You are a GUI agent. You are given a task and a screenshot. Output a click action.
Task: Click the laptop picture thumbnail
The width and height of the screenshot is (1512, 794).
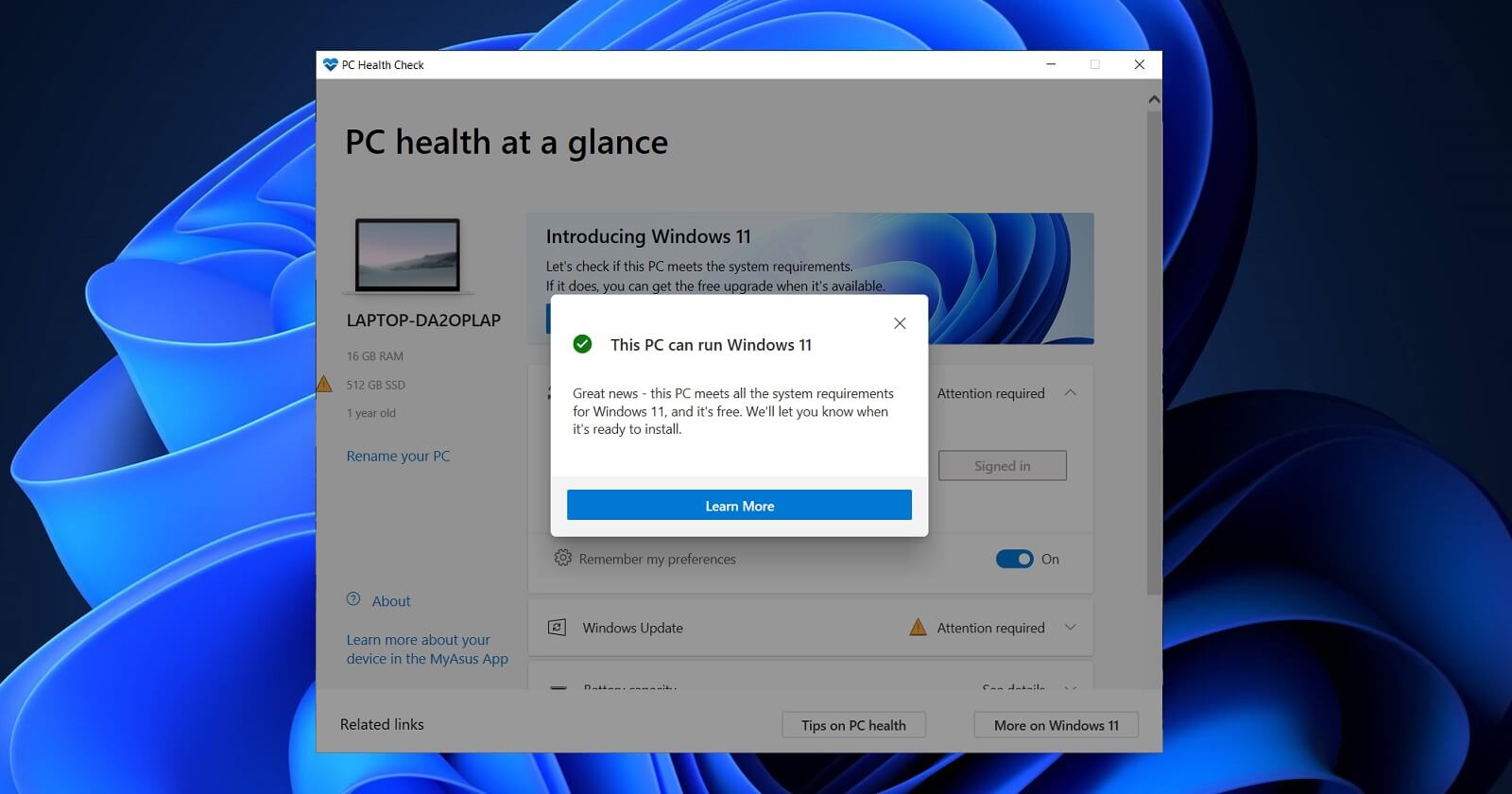click(407, 255)
